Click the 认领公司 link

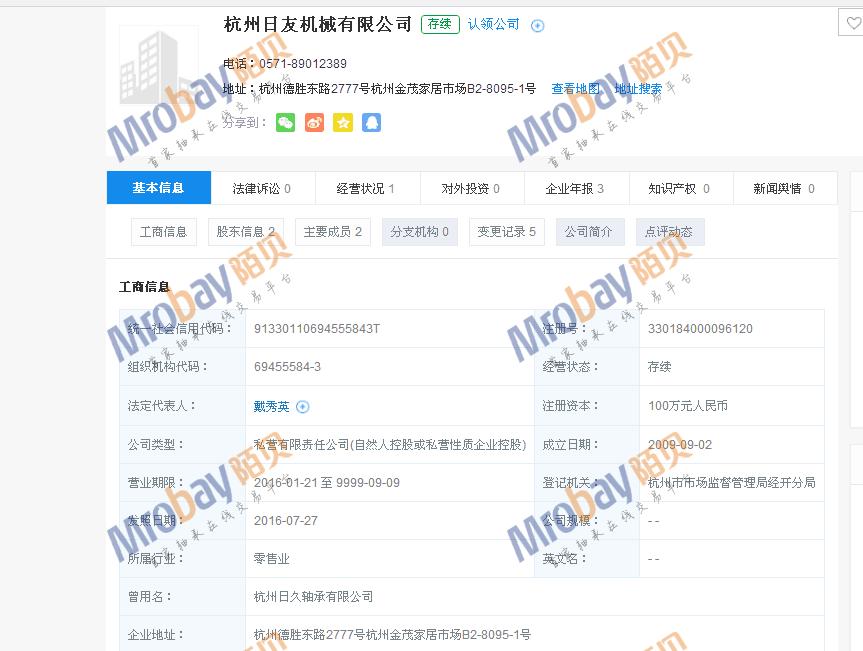pyautogui.click(x=494, y=25)
